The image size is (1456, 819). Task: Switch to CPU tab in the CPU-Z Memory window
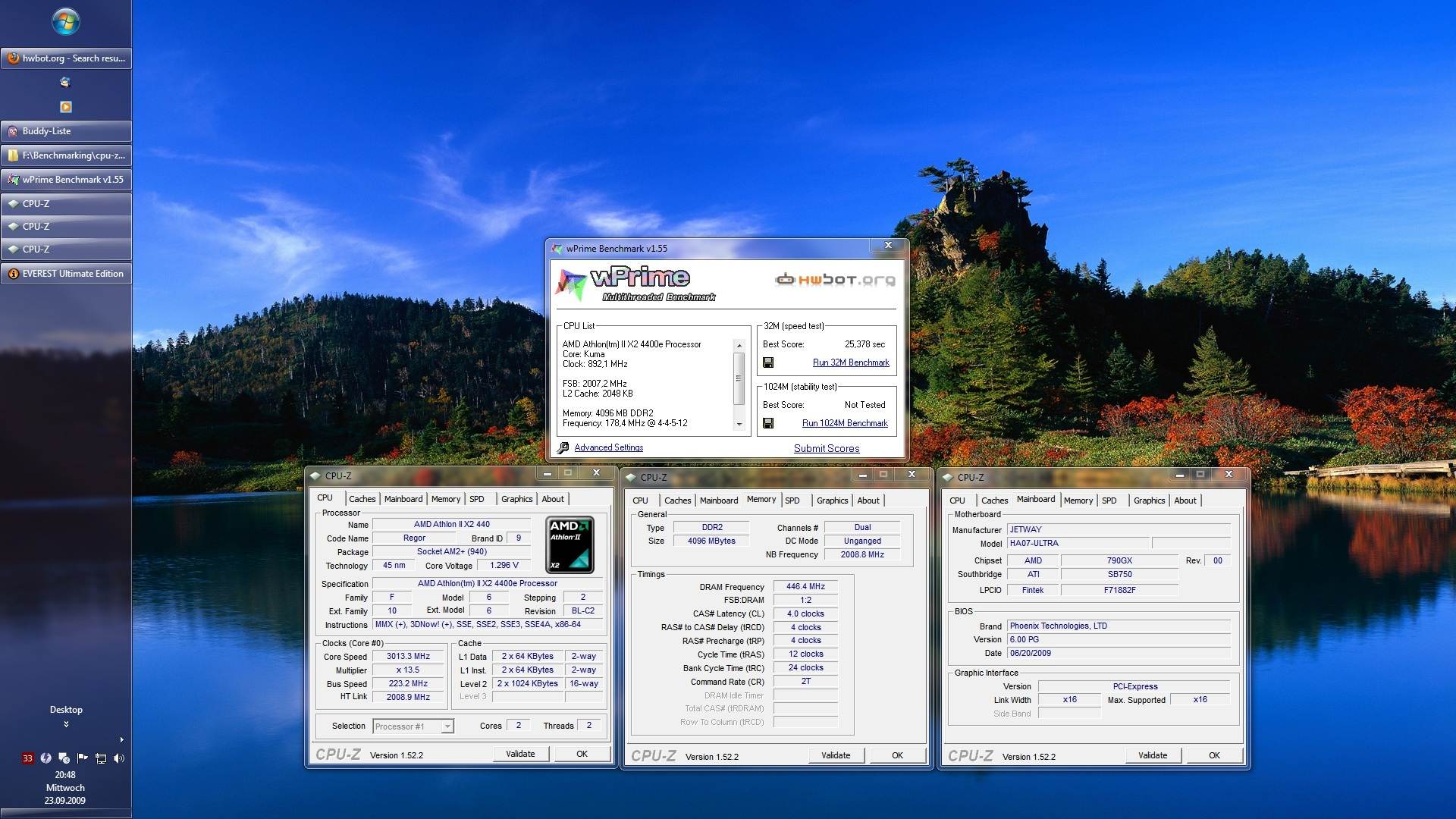[x=641, y=500]
